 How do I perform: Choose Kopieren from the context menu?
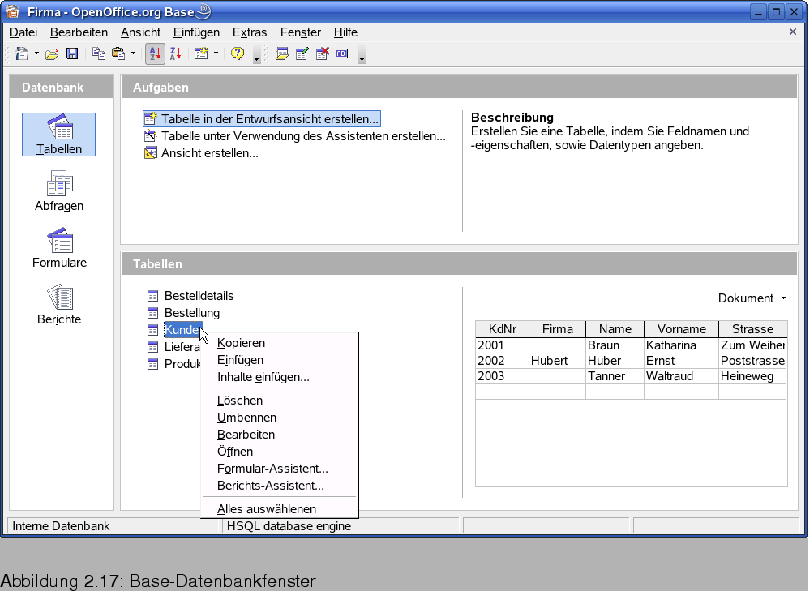[240, 343]
